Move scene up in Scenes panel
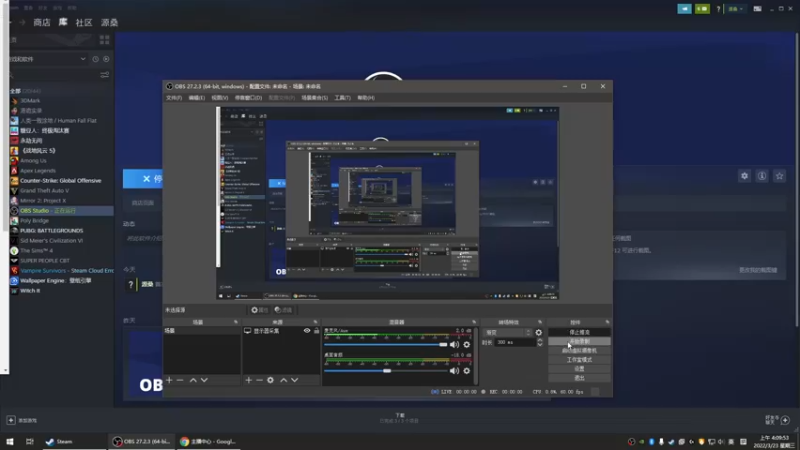Image resolution: width=800 pixels, height=450 pixels. click(193, 380)
